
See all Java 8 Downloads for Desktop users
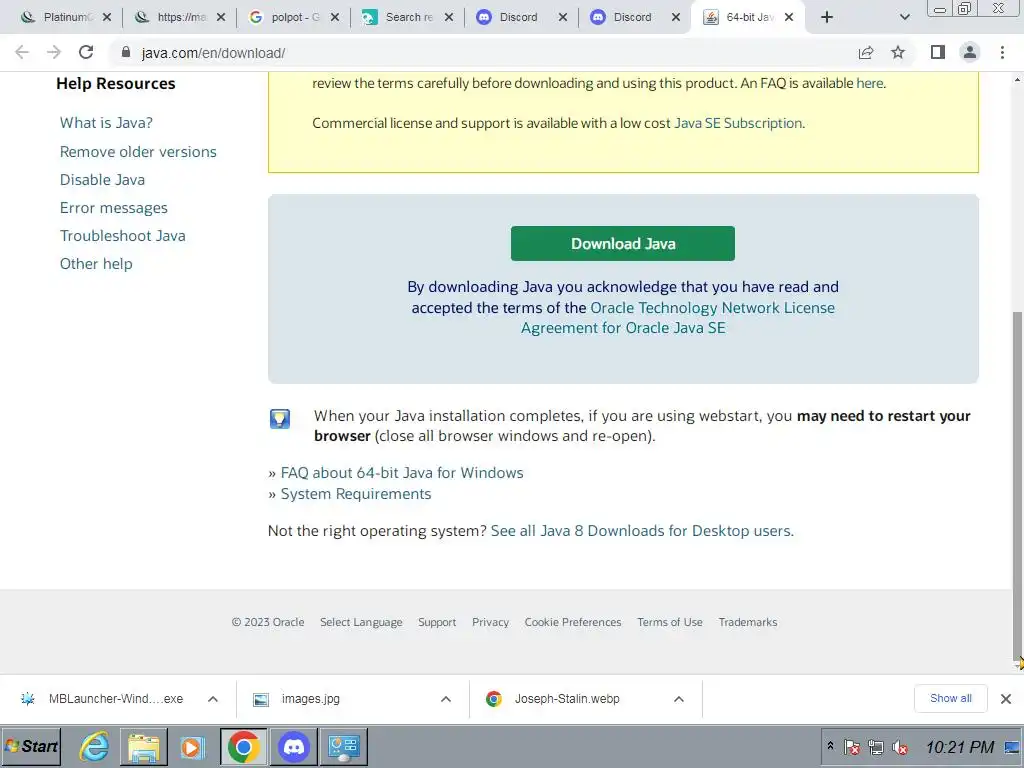(x=642, y=531)
